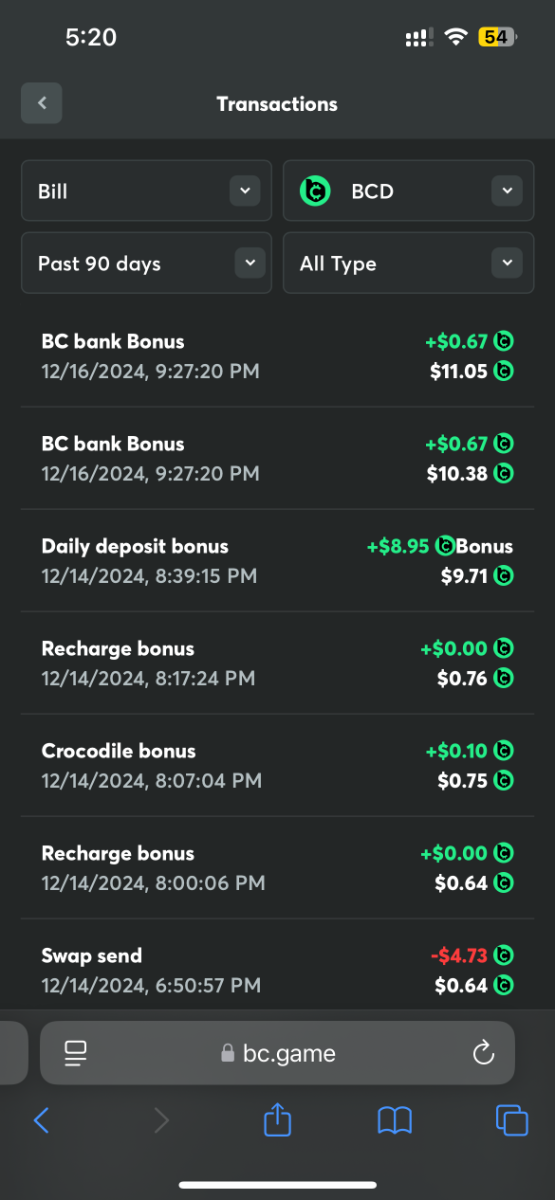Open Recharge bonus entry at 8:17:24 PM
This screenshot has height=1200, width=555.
click(x=277, y=663)
